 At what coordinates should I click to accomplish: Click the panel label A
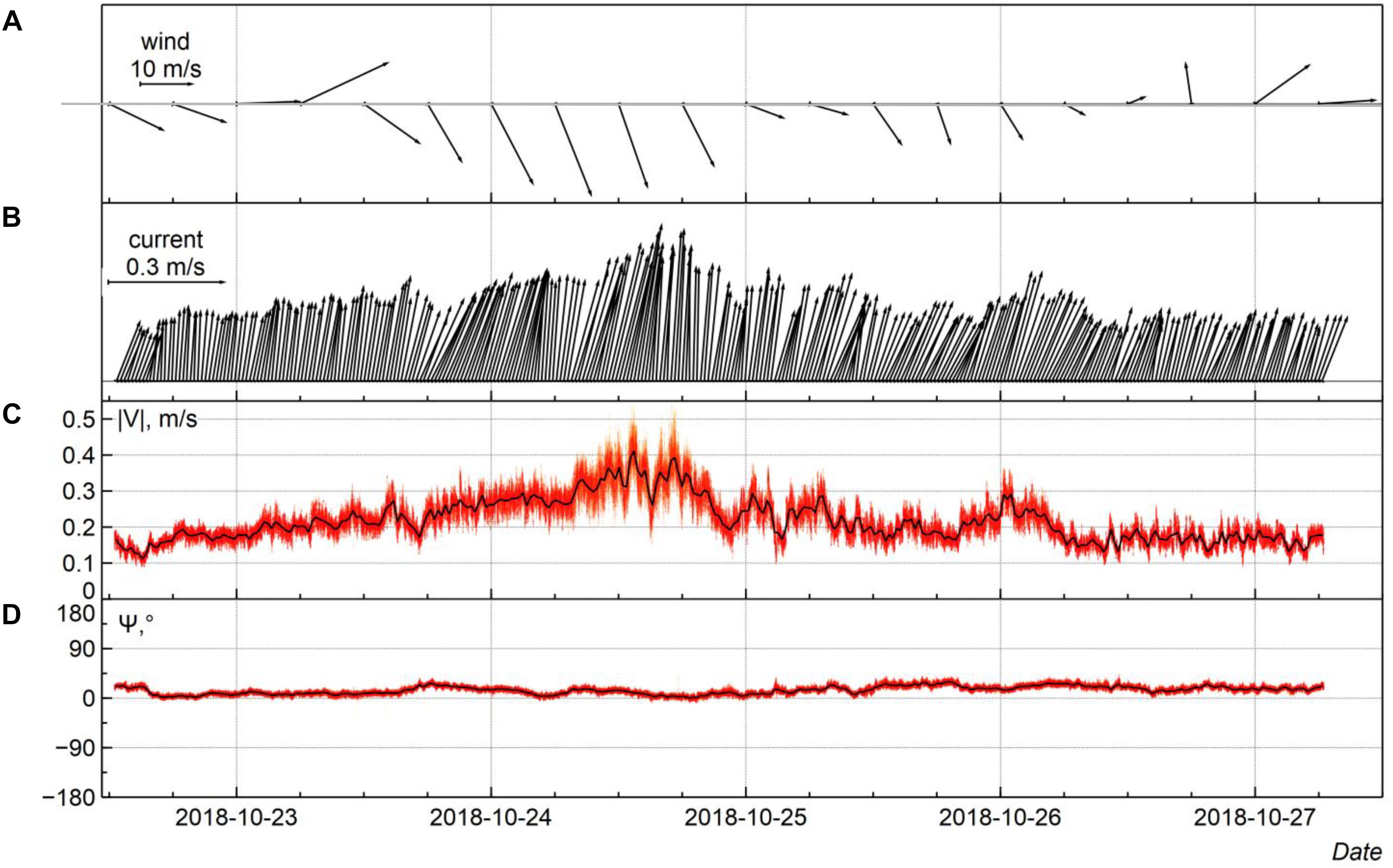click(x=12, y=22)
